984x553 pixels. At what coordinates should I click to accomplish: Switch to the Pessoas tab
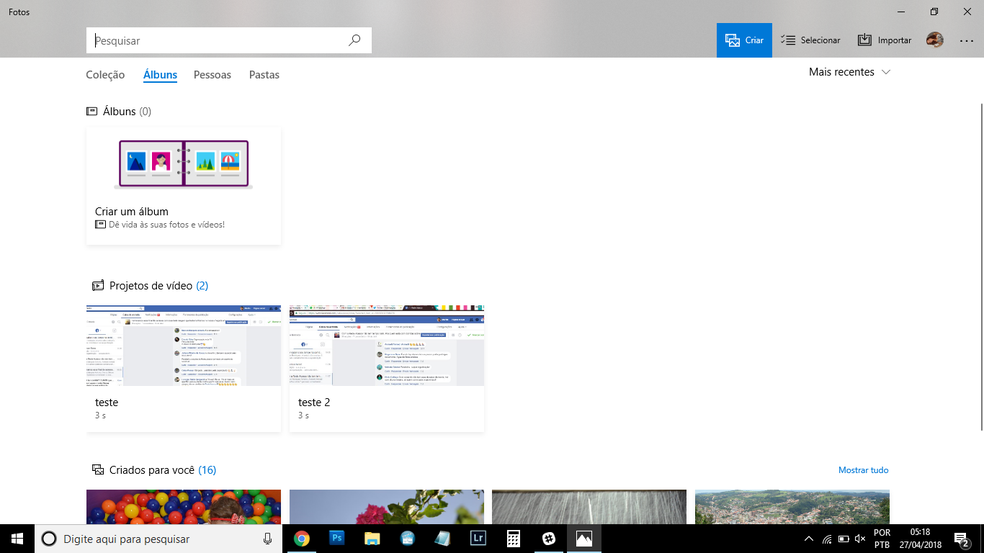(212, 75)
